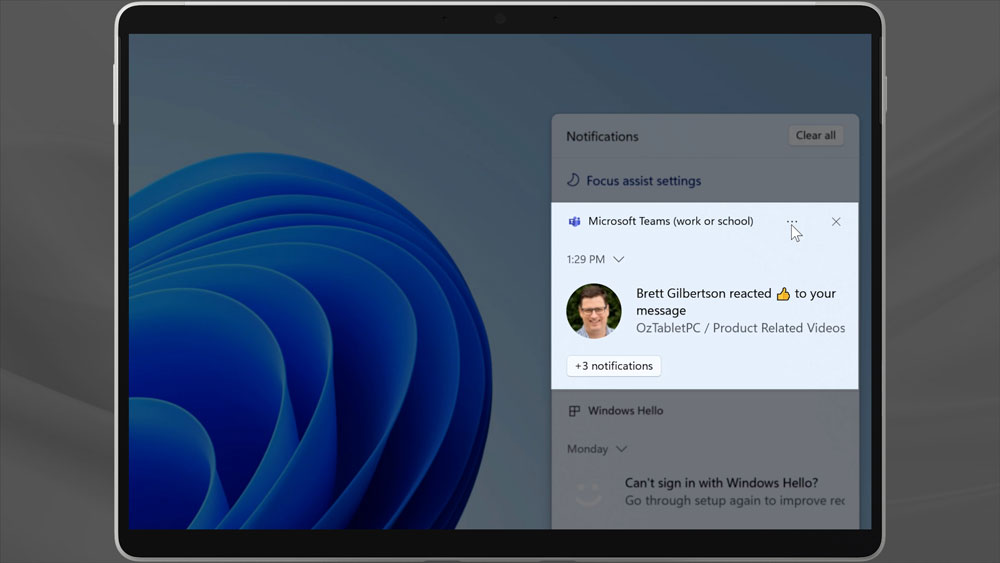Click the notification sender's profile picture

pos(594,311)
